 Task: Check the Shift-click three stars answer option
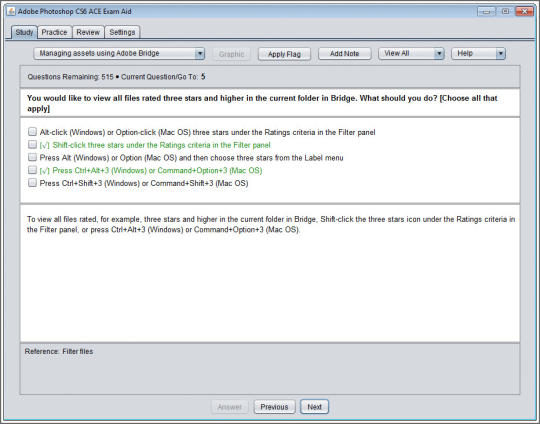32,144
